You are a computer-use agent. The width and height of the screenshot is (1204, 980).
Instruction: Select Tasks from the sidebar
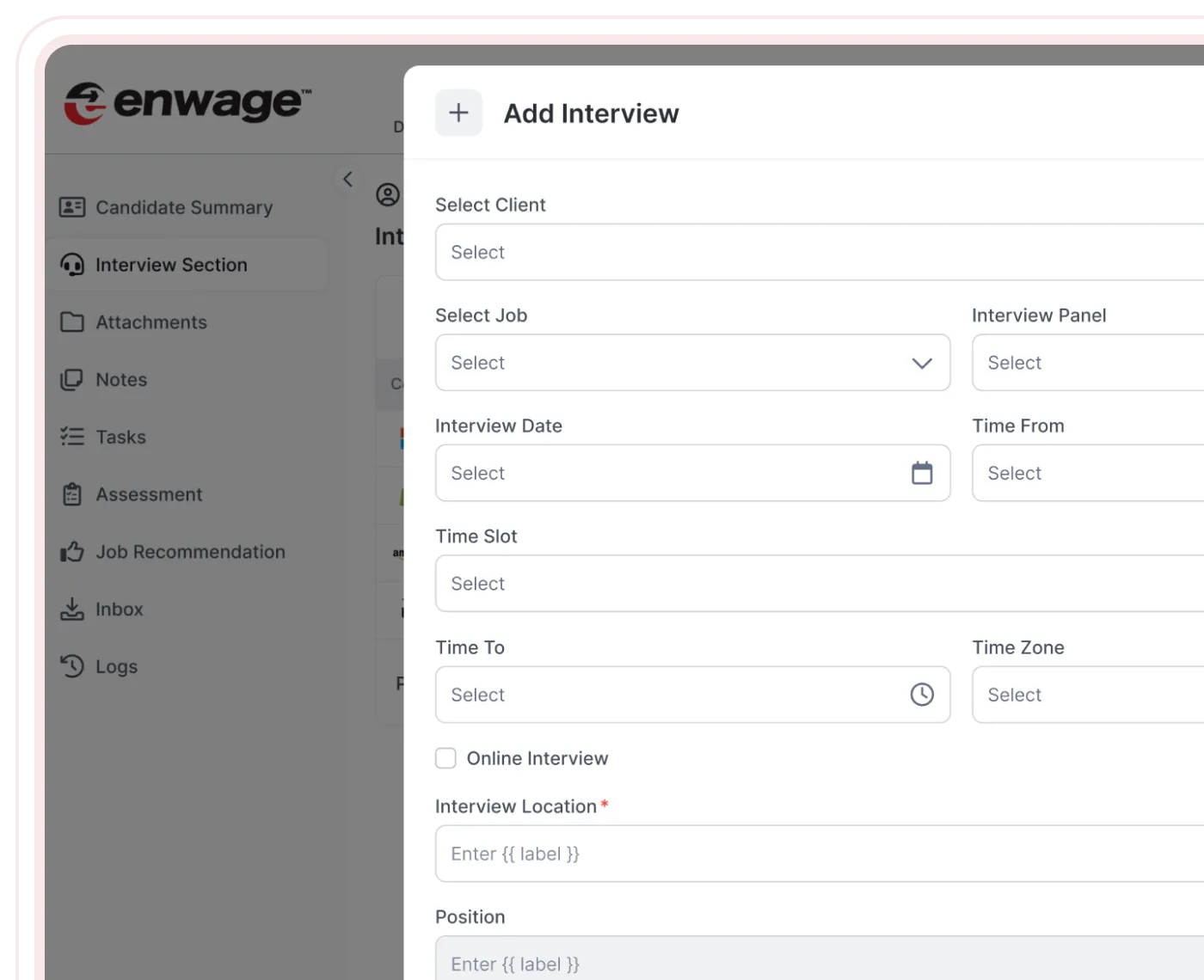[x=120, y=437]
